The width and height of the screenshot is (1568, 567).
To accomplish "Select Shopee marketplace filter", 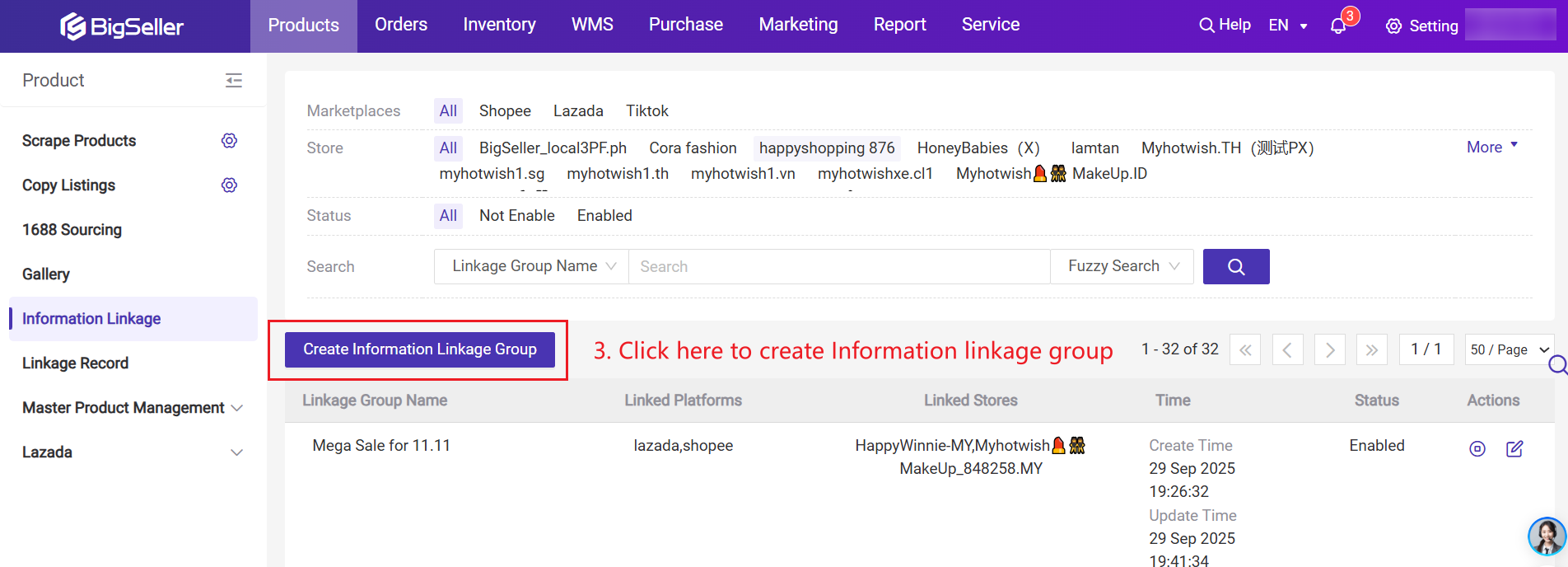I will 505,111.
